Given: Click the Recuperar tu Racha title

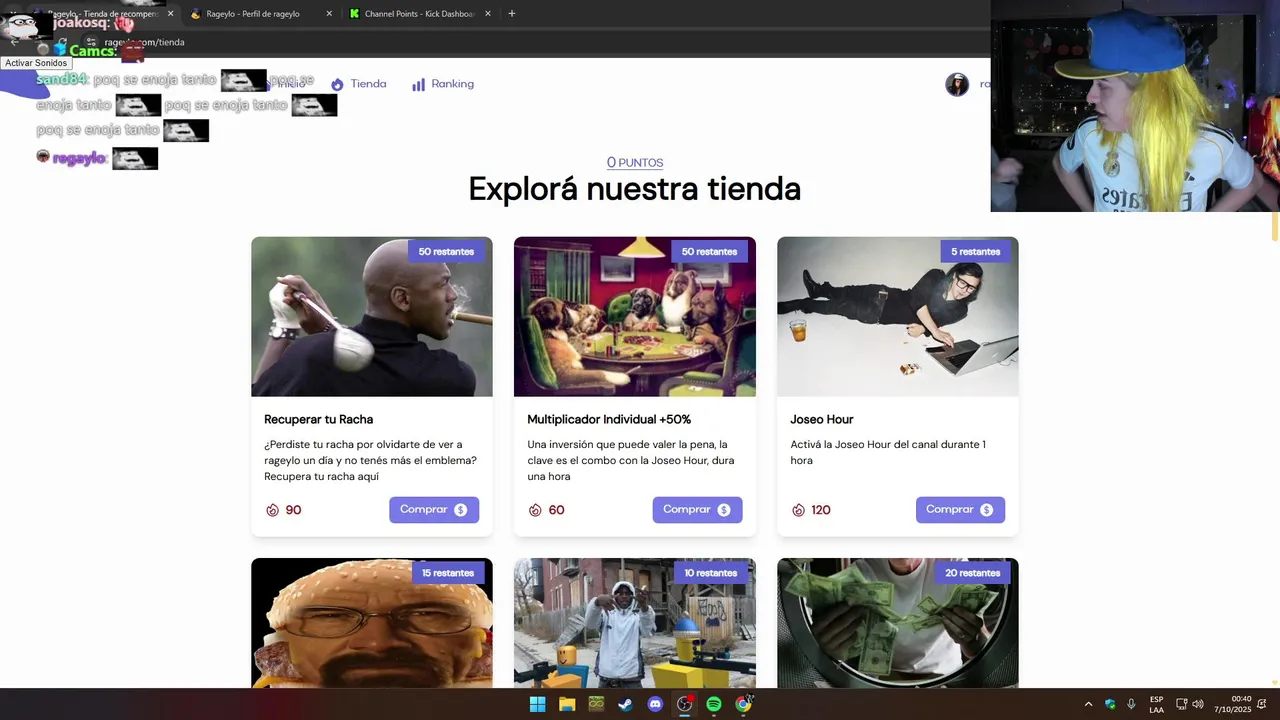Looking at the screenshot, I should coord(318,419).
